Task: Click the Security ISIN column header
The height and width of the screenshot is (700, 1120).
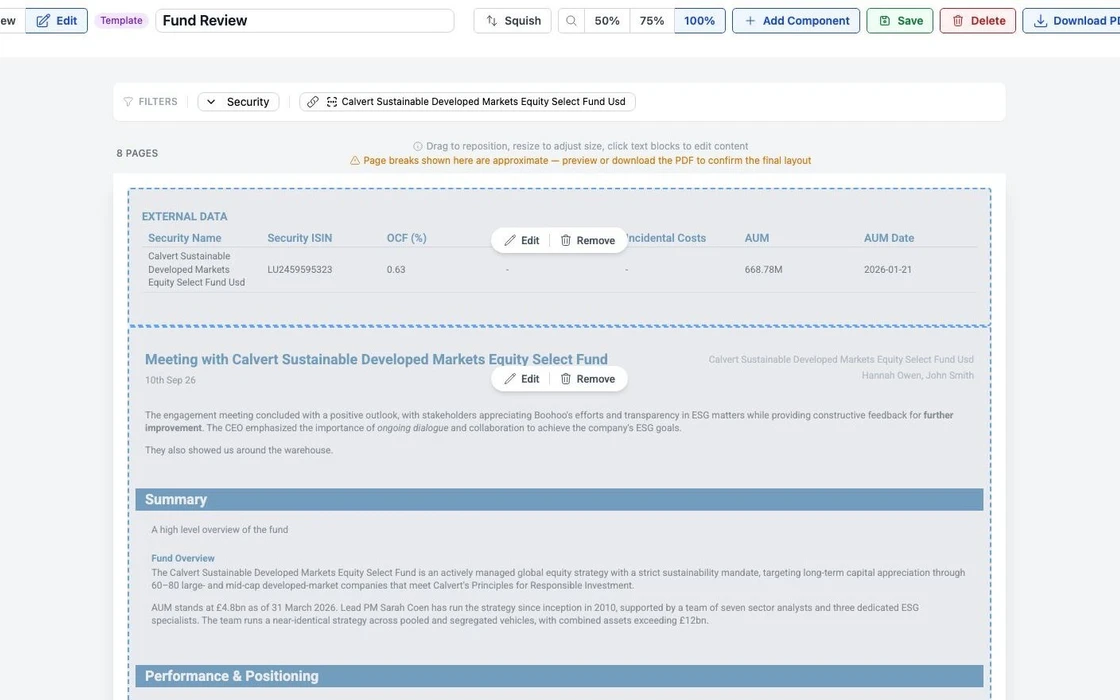Action: pyautogui.click(x=299, y=238)
